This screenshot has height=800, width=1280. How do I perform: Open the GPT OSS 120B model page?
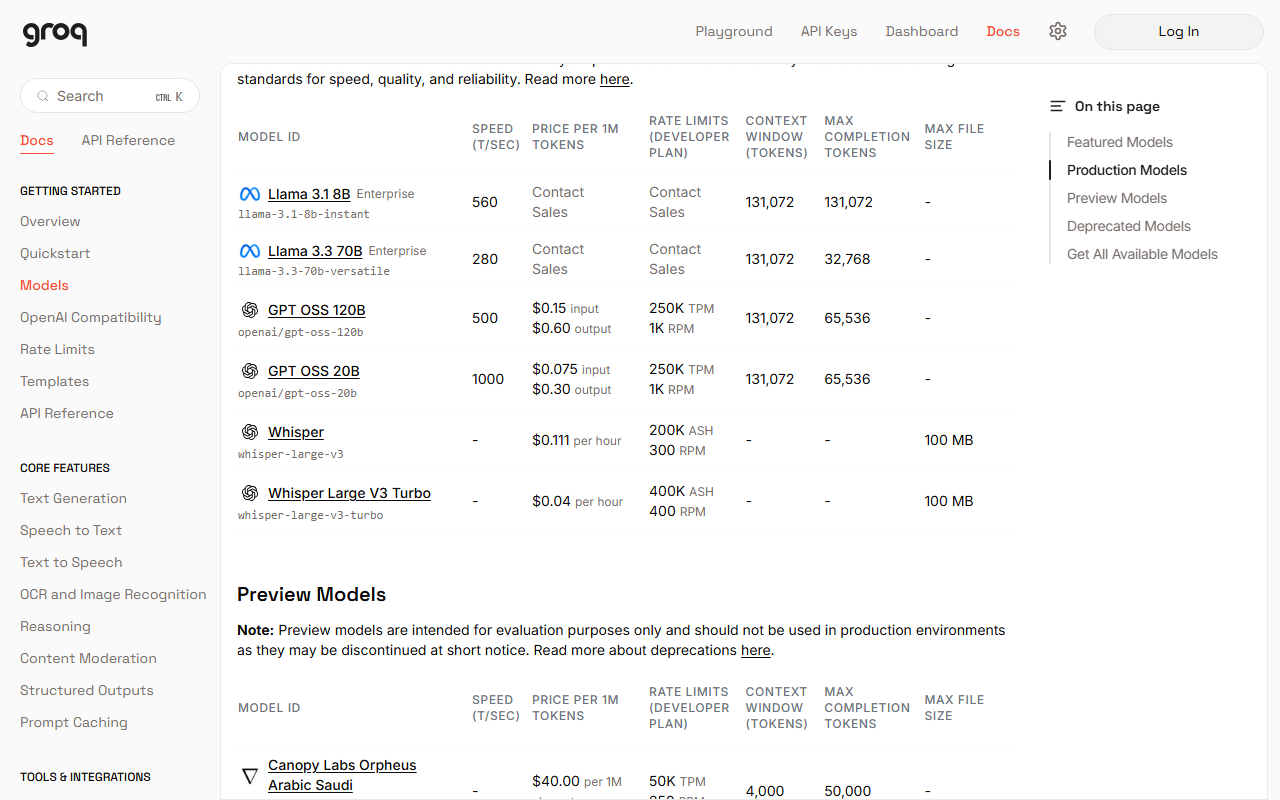(317, 310)
